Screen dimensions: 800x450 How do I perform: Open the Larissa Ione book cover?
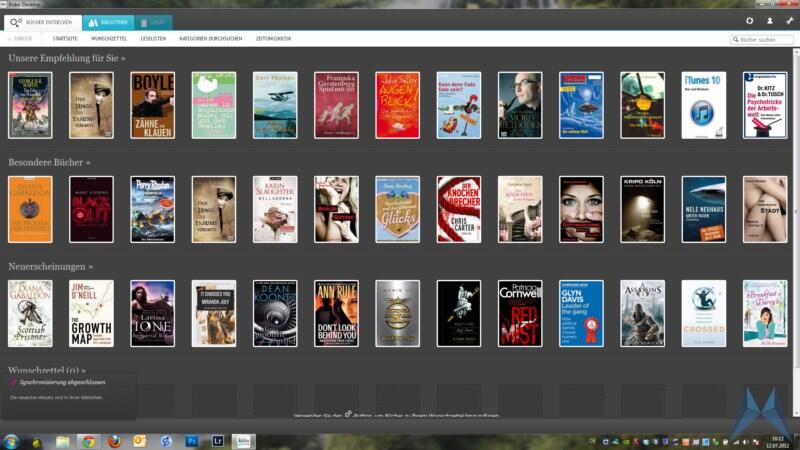coord(153,313)
